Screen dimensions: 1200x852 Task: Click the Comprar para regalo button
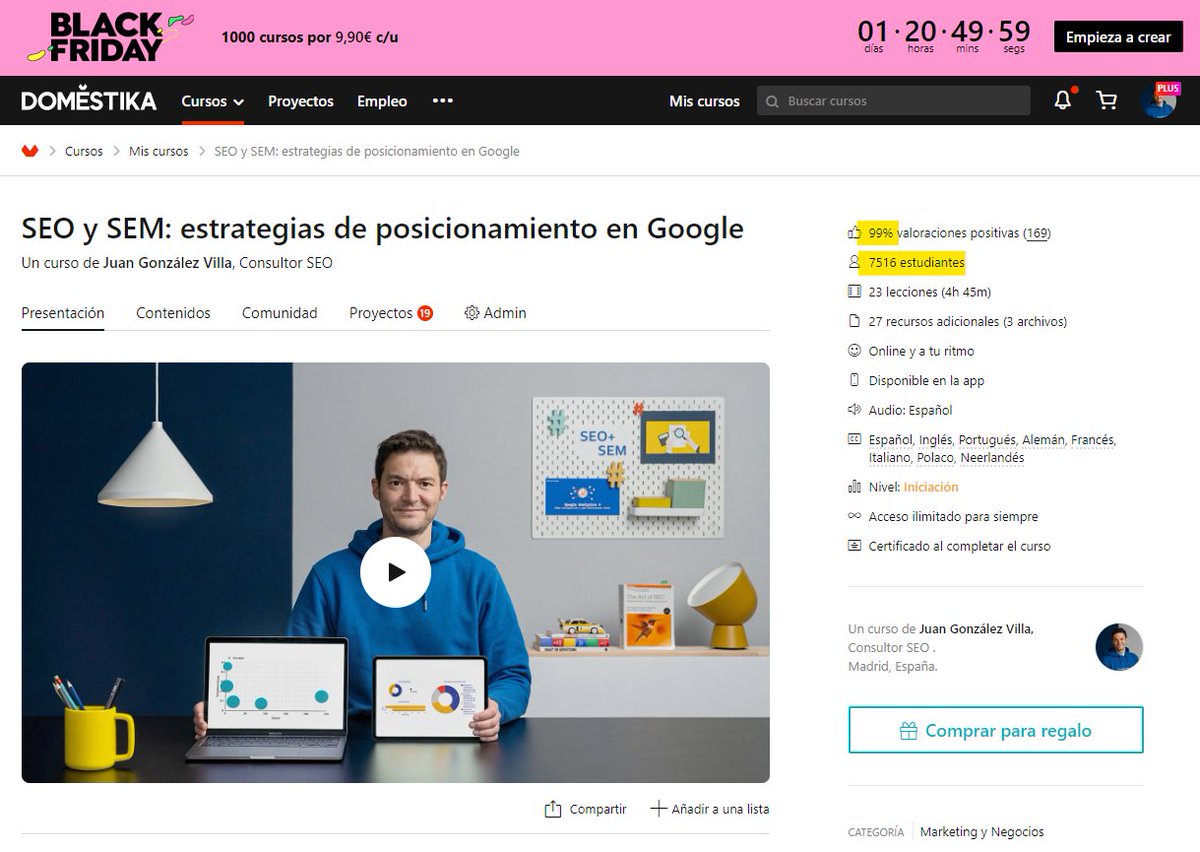pyautogui.click(x=995, y=730)
